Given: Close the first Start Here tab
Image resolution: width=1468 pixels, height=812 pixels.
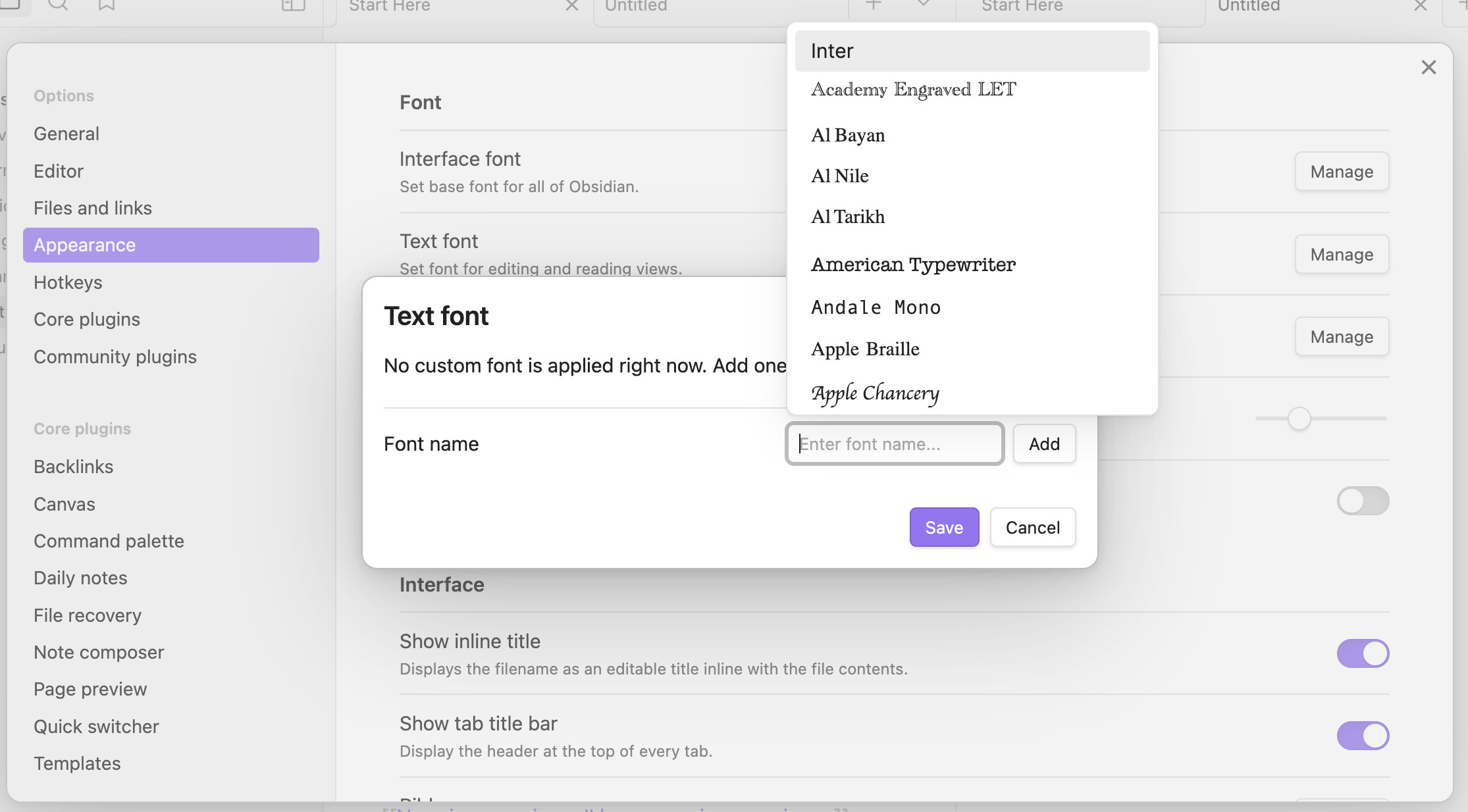Looking at the screenshot, I should (571, 6).
